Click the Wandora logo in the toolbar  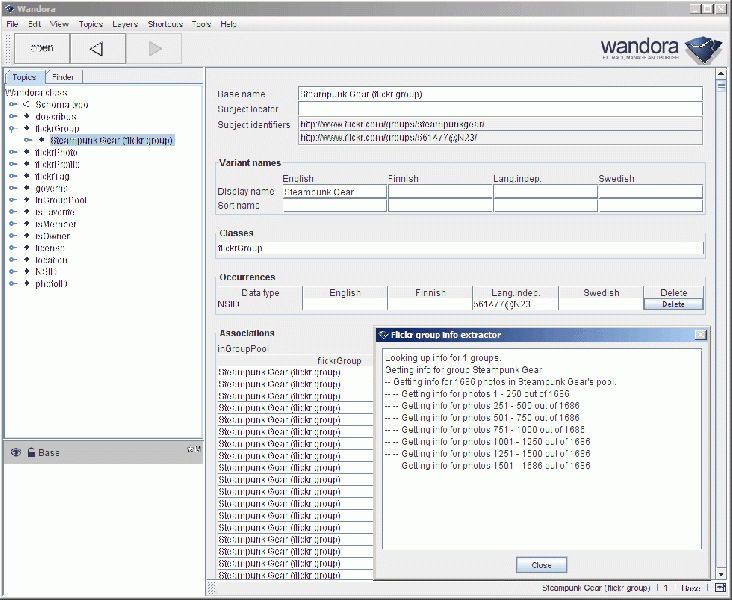pos(660,48)
